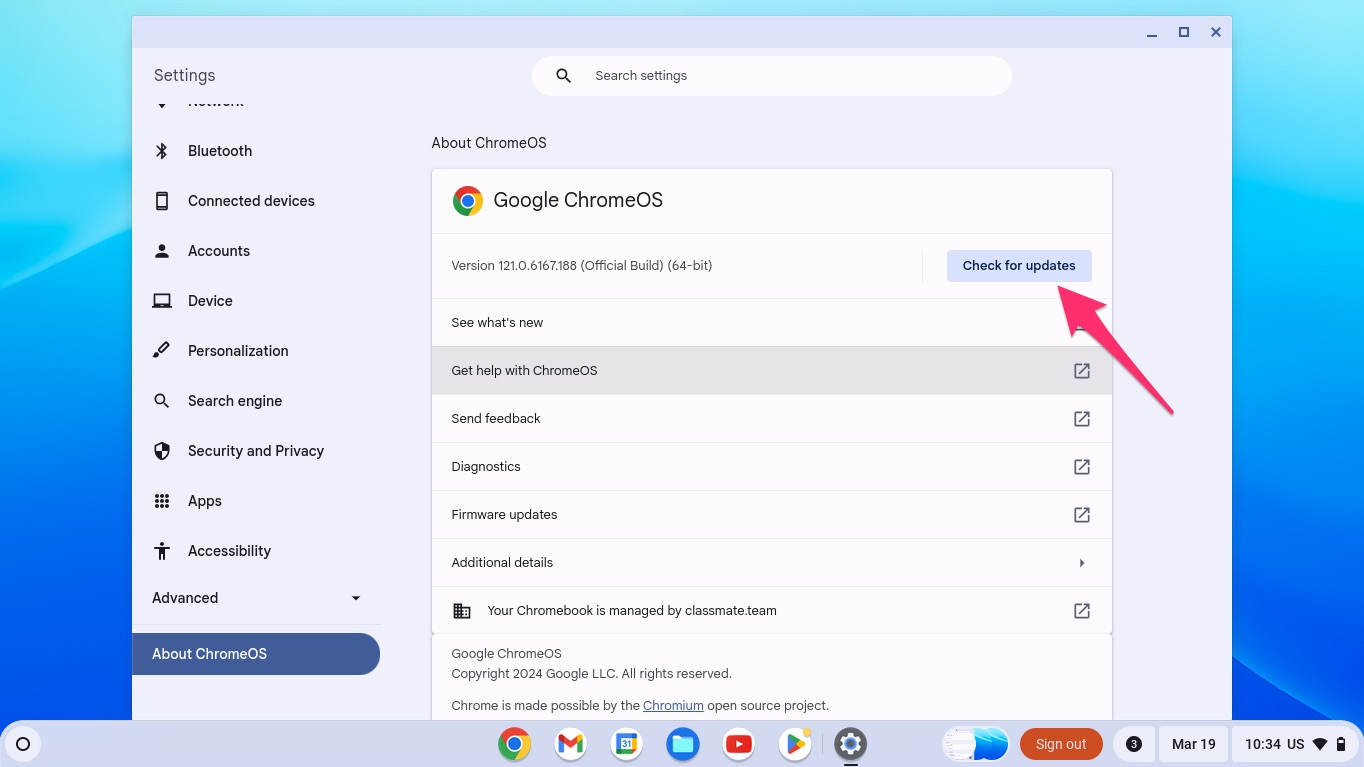Image resolution: width=1364 pixels, height=767 pixels.
Task: Click the Check for updates button
Action: pos(1019,266)
